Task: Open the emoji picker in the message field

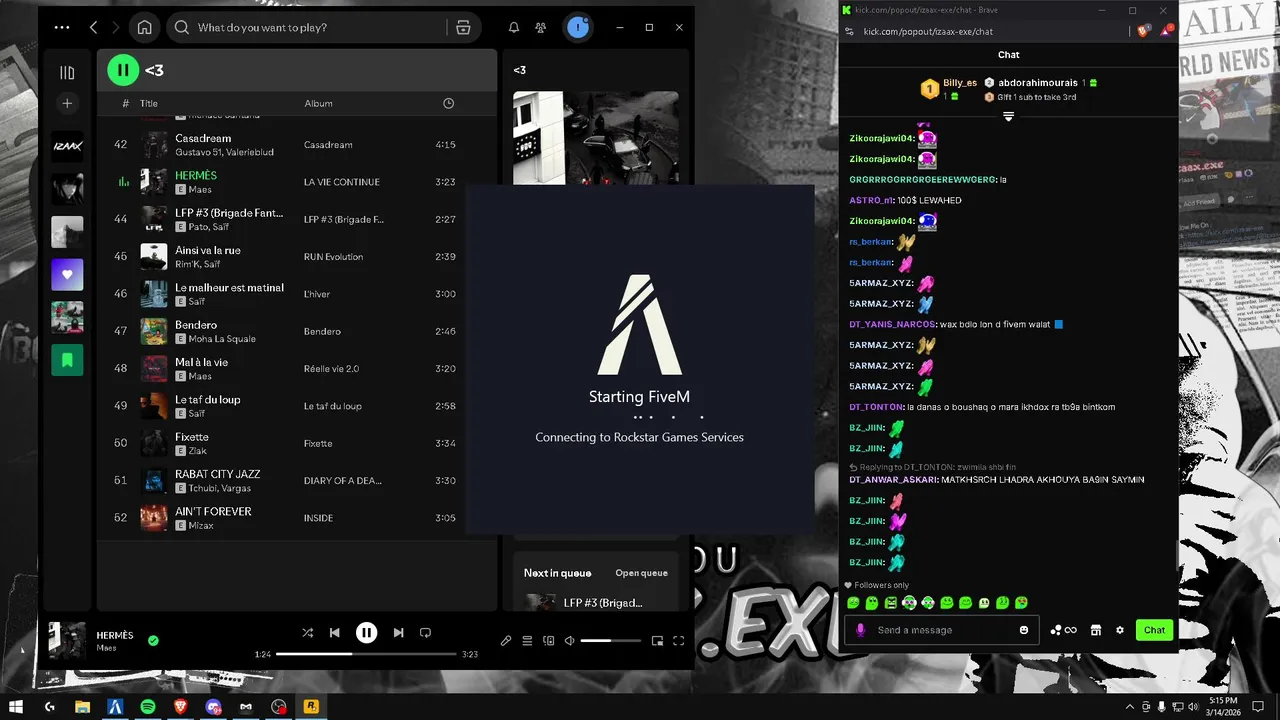Action: click(1024, 630)
